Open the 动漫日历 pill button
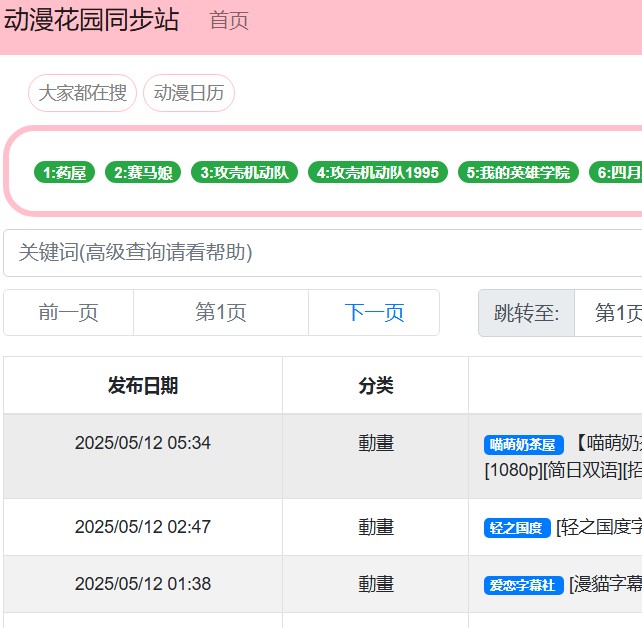Viewport: 642px width, 628px height. click(x=189, y=93)
